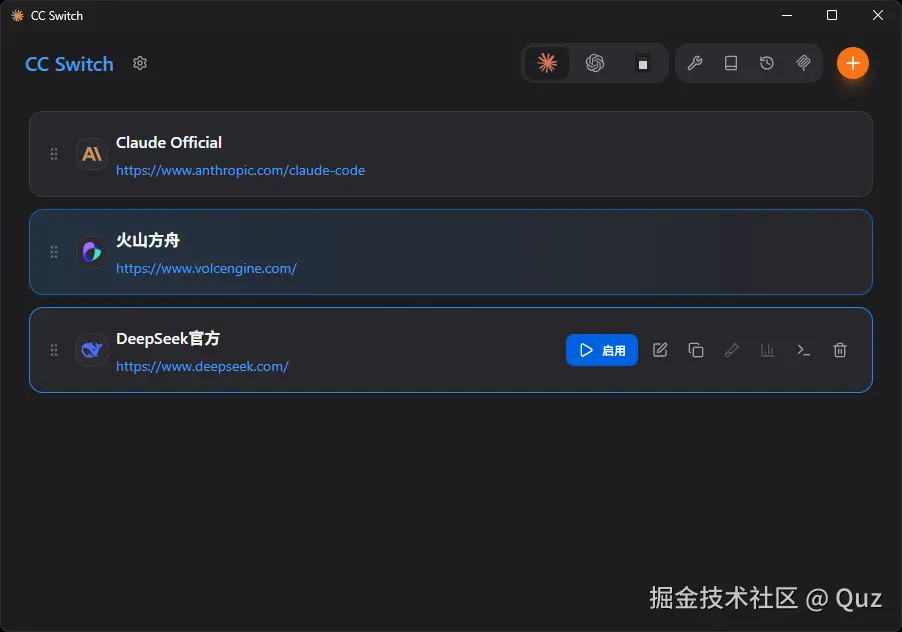Open the MCP paperclip-style icon

pyautogui.click(x=803, y=63)
